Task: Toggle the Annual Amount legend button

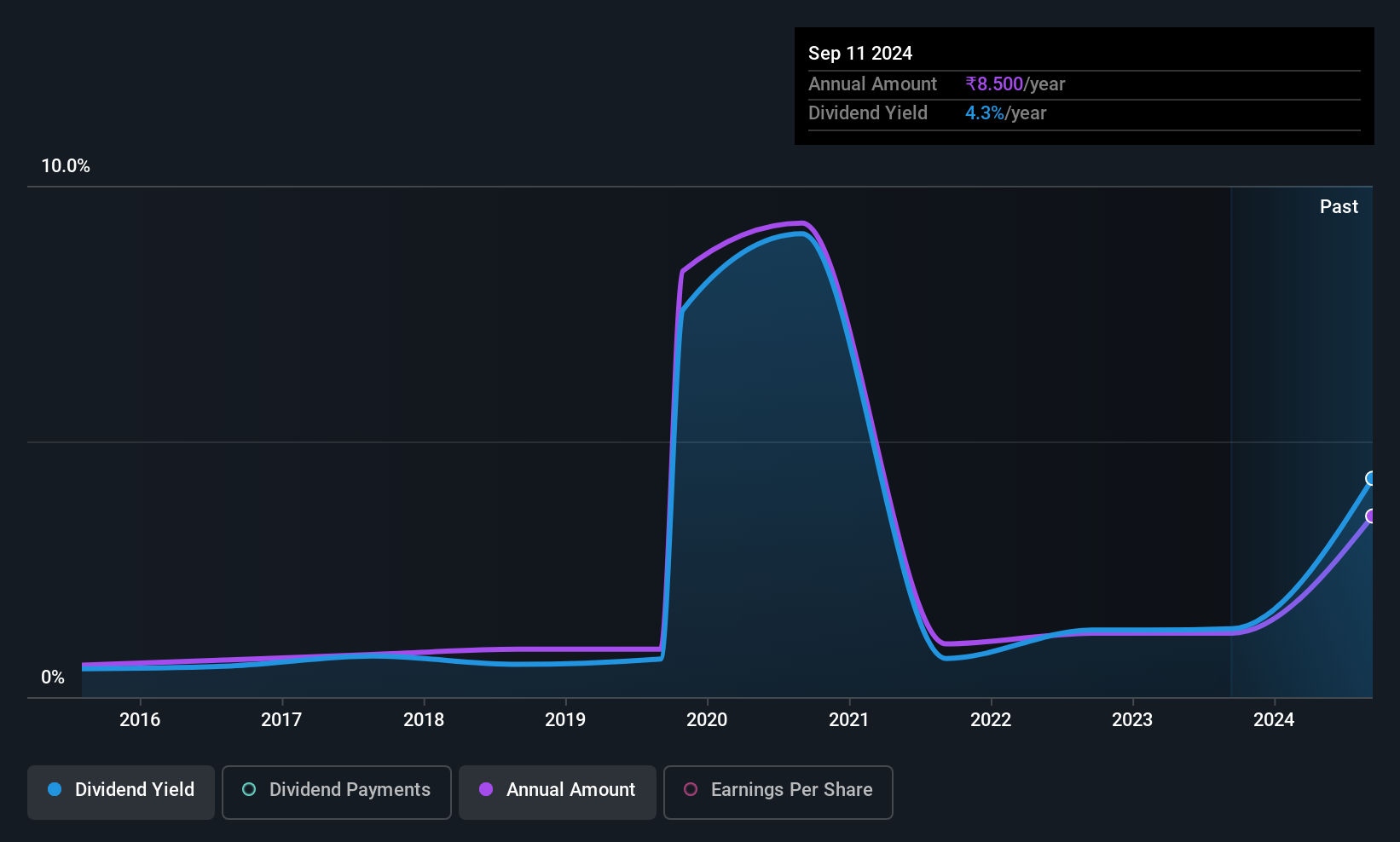Action: tap(558, 792)
